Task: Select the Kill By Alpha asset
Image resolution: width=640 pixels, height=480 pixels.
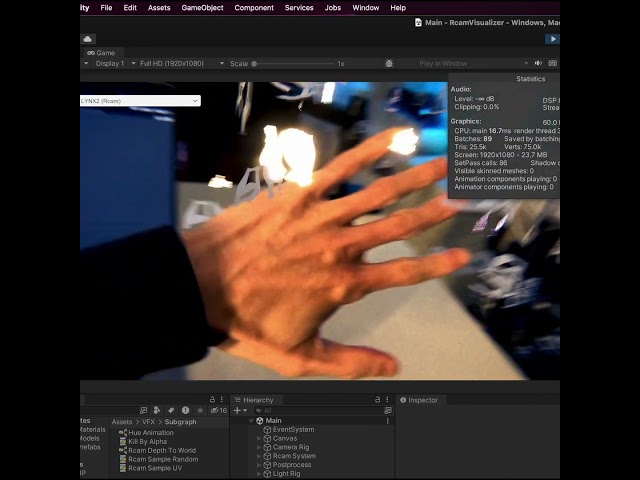Action: pos(147,442)
